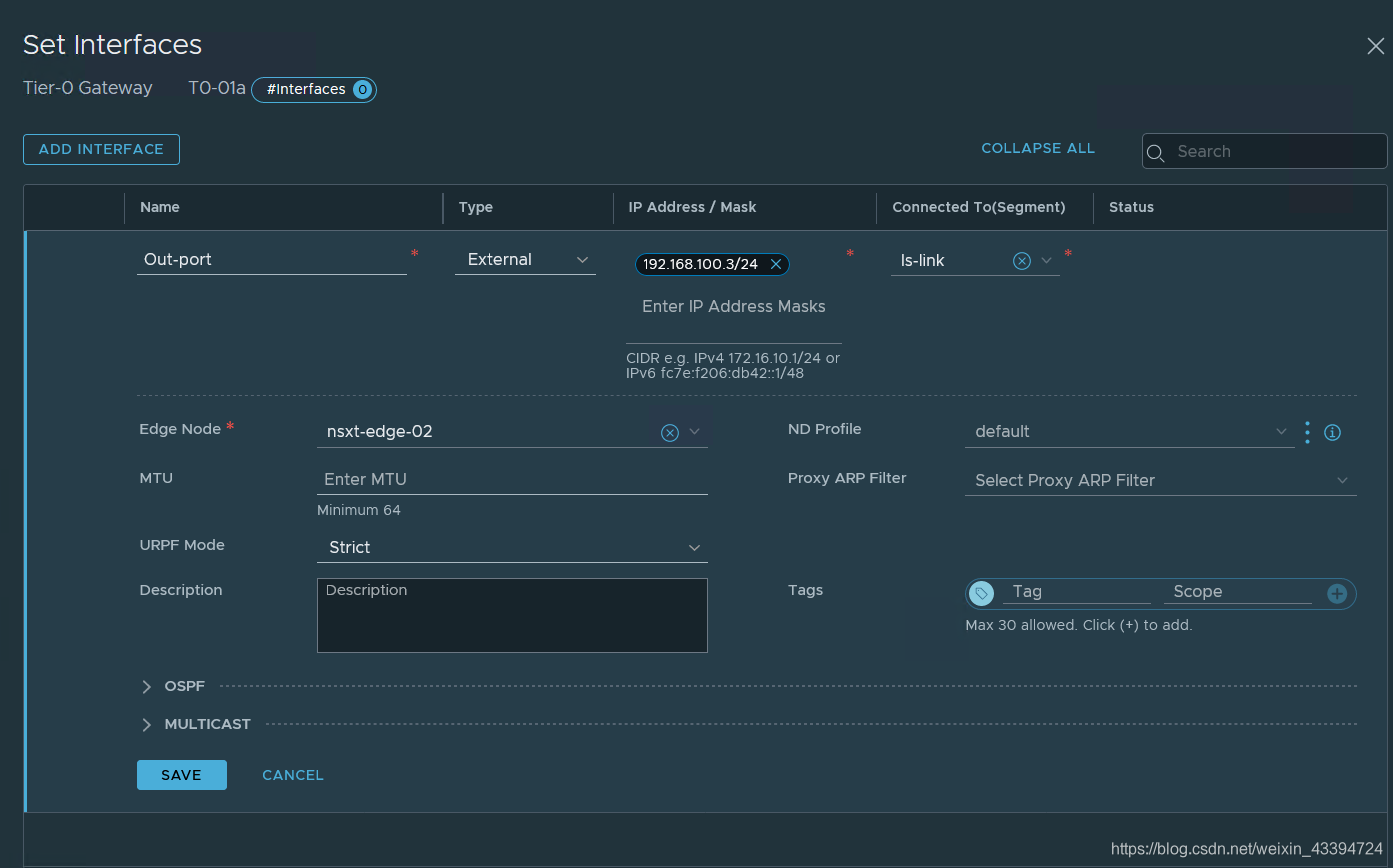Click the Scope input field

(x=1237, y=592)
